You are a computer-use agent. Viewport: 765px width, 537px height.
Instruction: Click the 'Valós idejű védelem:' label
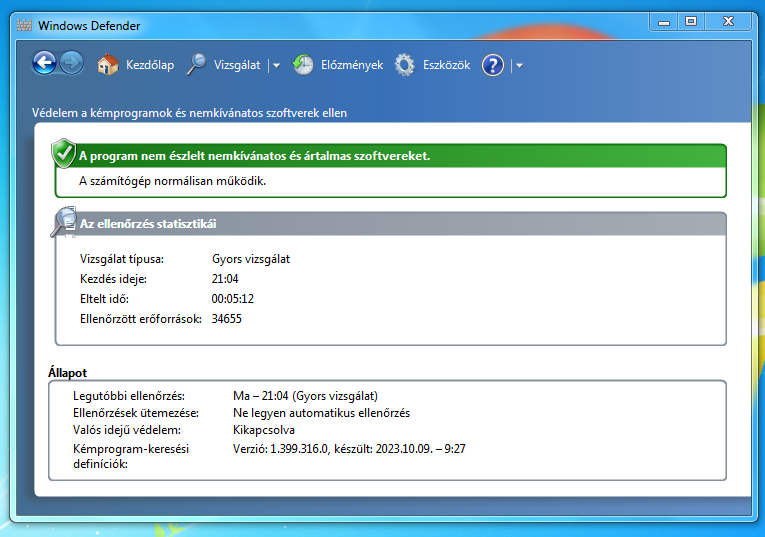(x=127, y=430)
